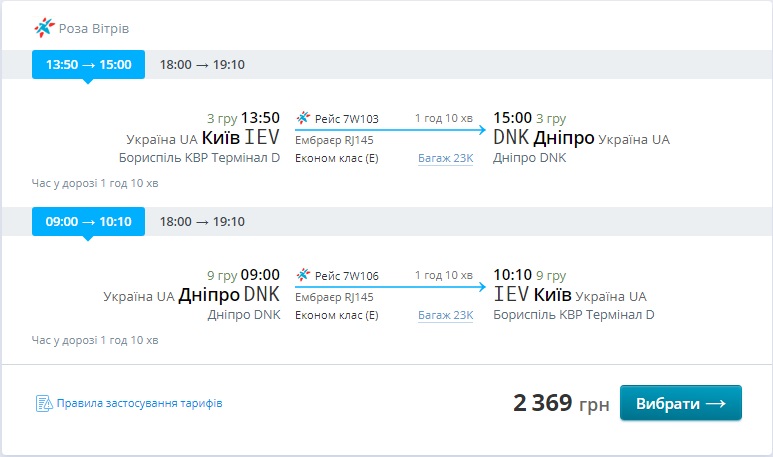Click the outbound flight route arrow line

(x=390, y=130)
